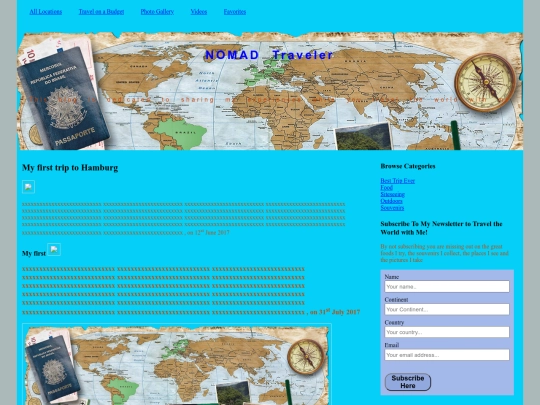Click the 'By not subscribing' paragraph
The width and height of the screenshot is (540, 405).
tap(444, 253)
